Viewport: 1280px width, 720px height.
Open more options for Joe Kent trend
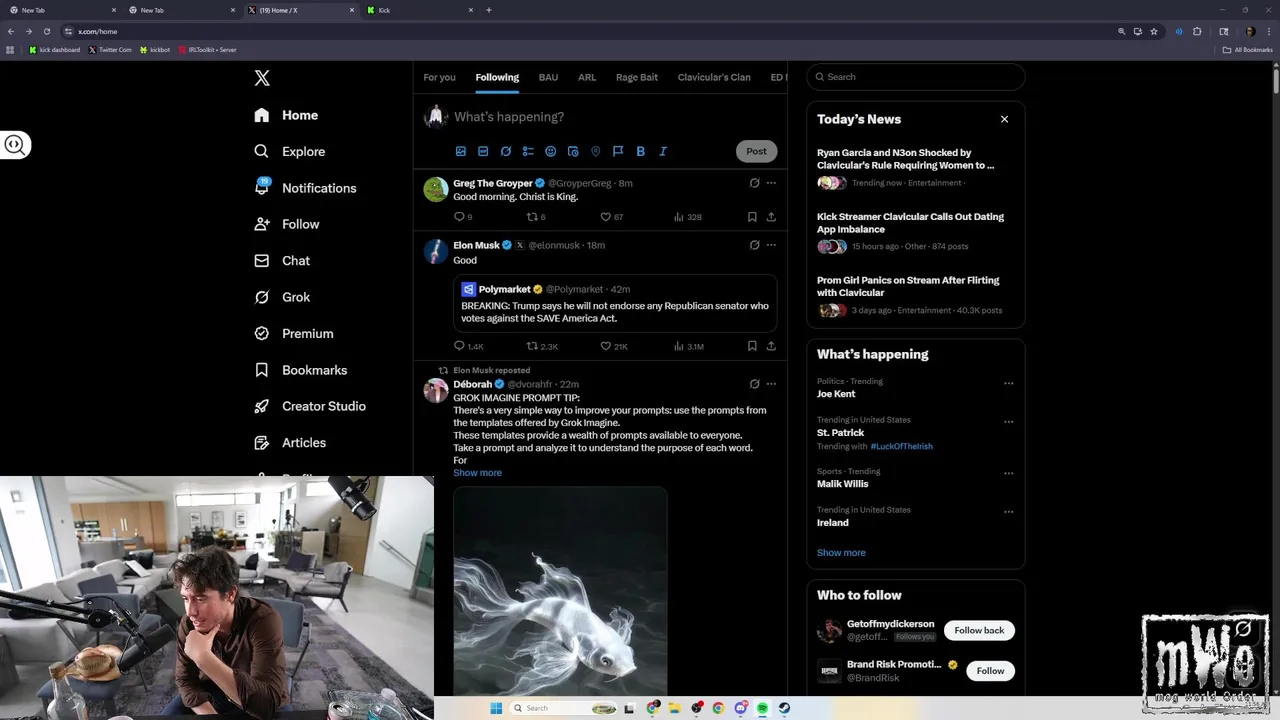[x=1008, y=383]
